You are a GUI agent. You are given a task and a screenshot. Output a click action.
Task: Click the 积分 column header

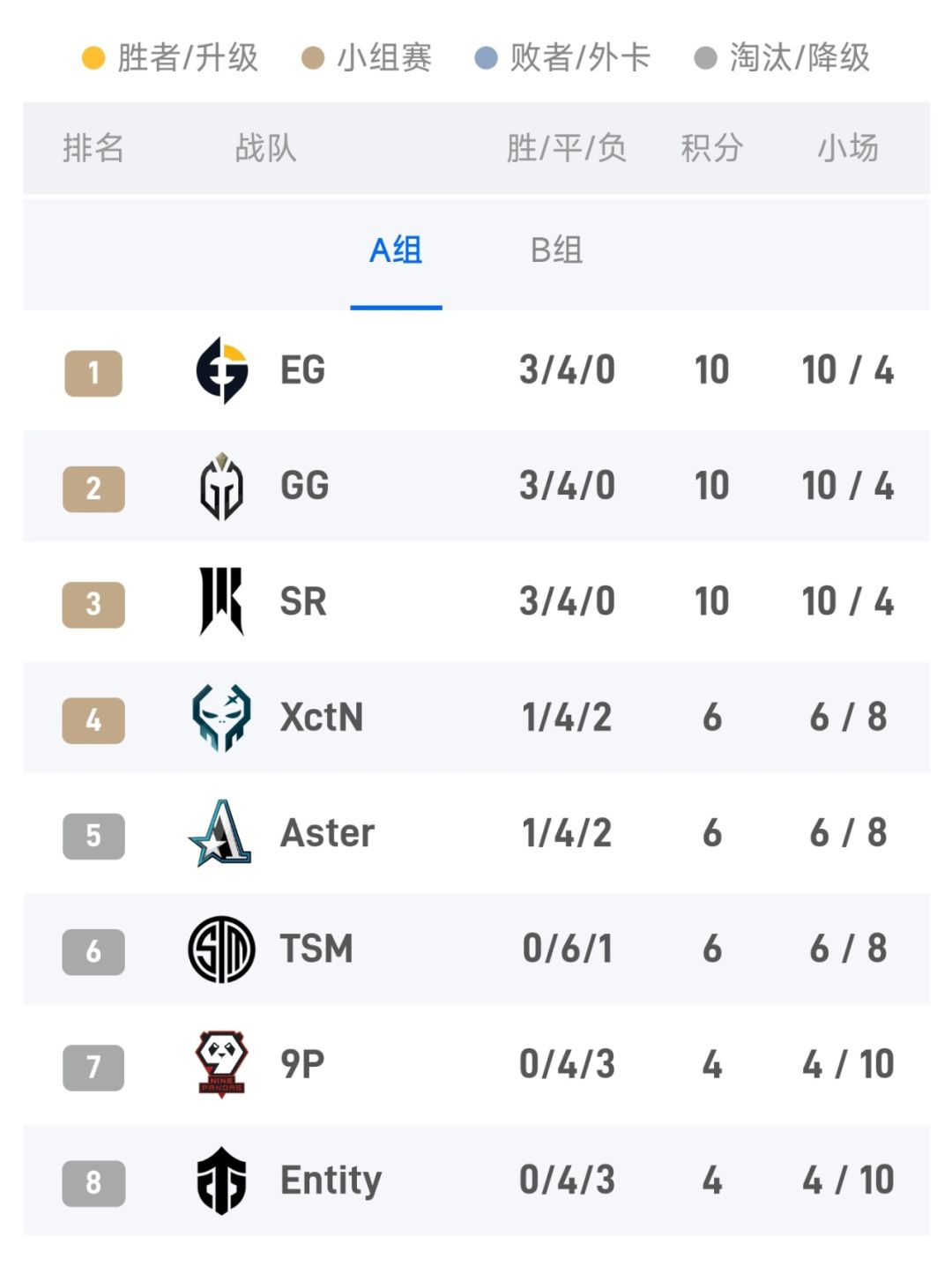pyautogui.click(x=711, y=148)
